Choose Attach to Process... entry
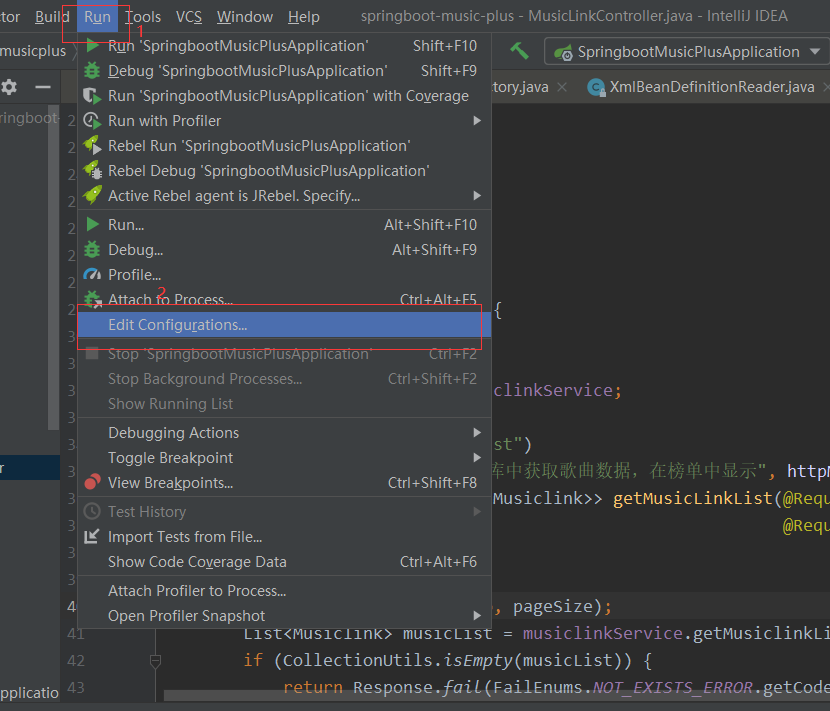The height and width of the screenshot is (711, 830). [284, 300]
